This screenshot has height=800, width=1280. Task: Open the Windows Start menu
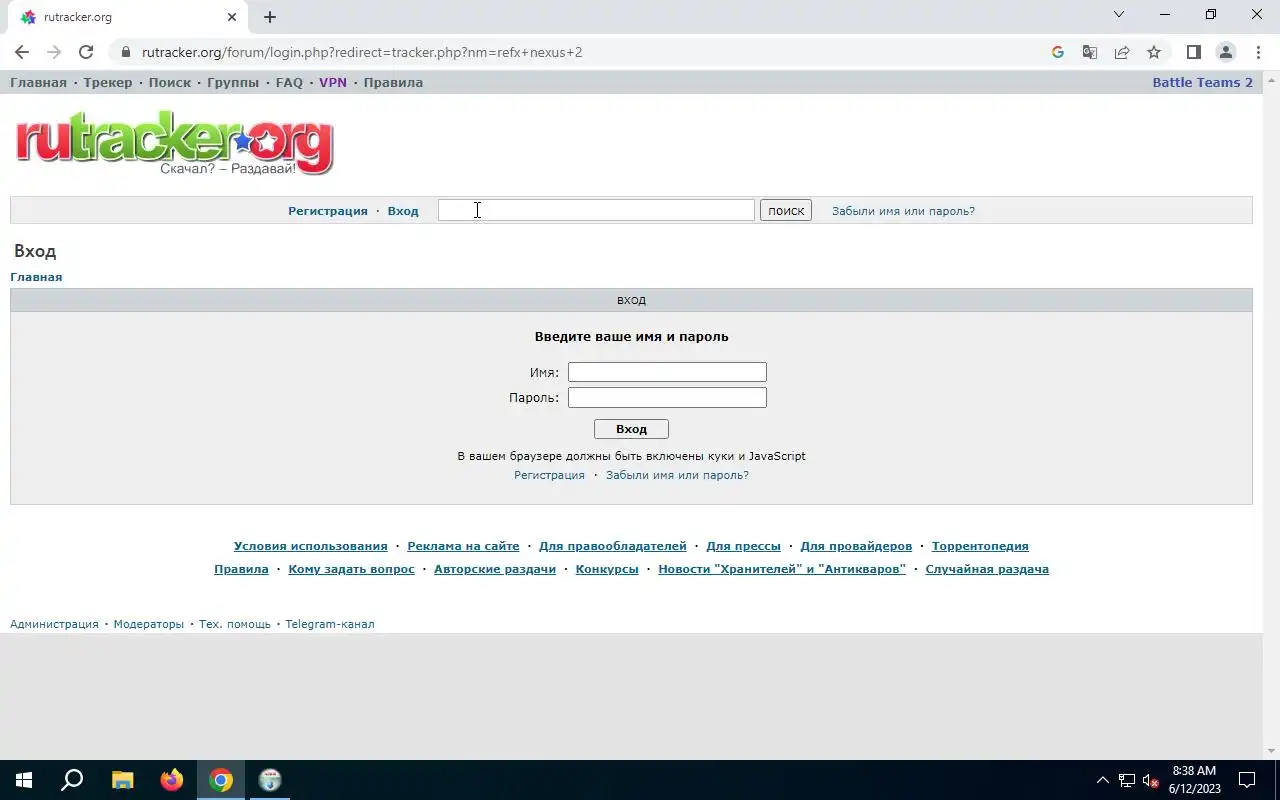(24, 780)
